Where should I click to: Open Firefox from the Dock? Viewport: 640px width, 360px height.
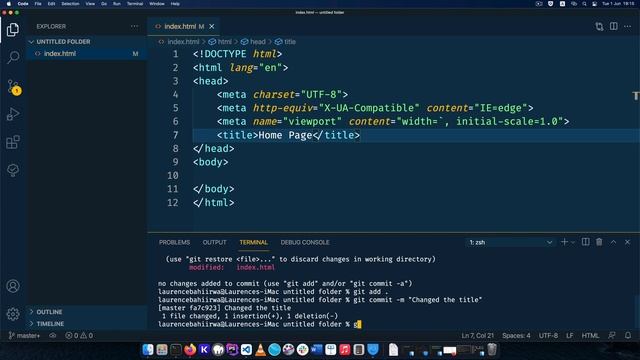[x=190, y=350]
